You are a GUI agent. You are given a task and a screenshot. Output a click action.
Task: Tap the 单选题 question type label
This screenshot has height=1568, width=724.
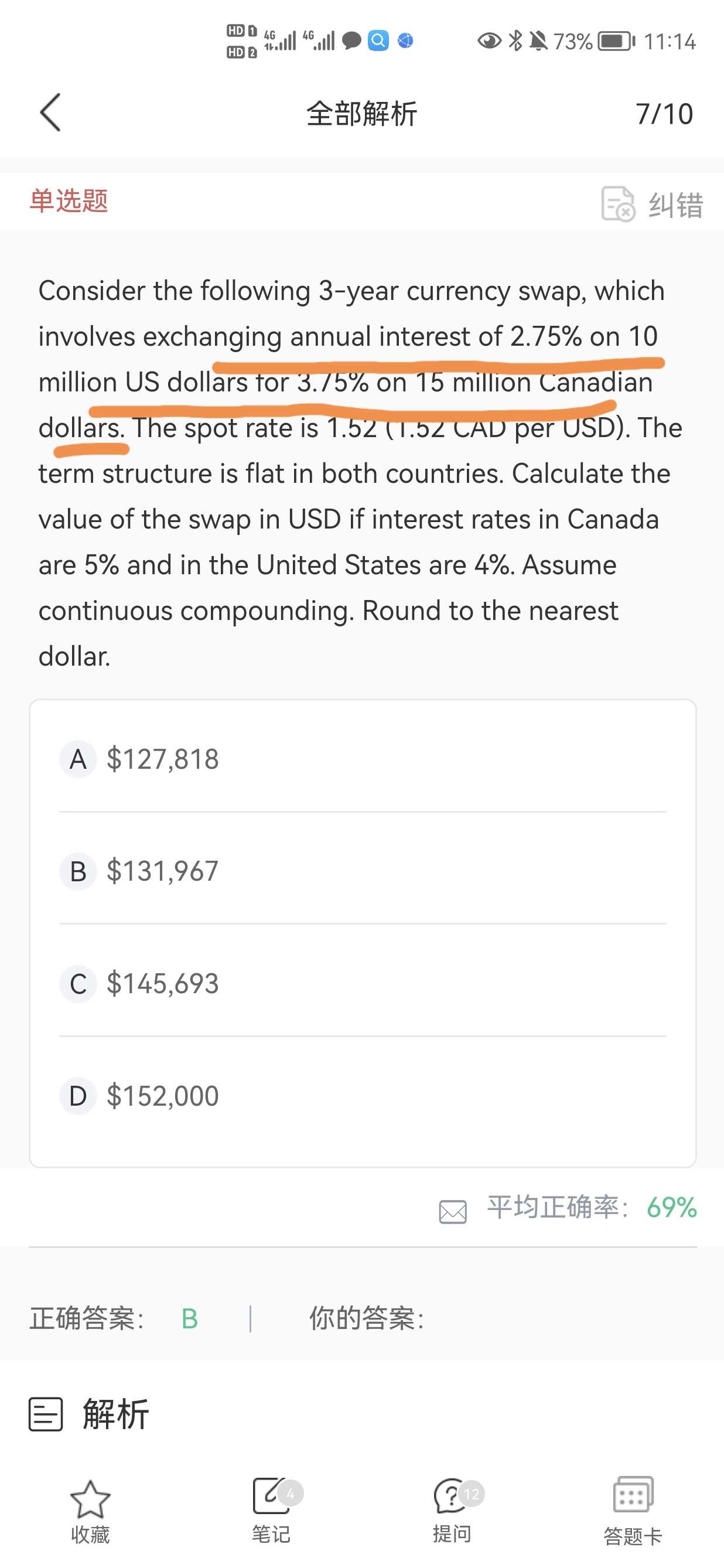(x=69, y=201)
